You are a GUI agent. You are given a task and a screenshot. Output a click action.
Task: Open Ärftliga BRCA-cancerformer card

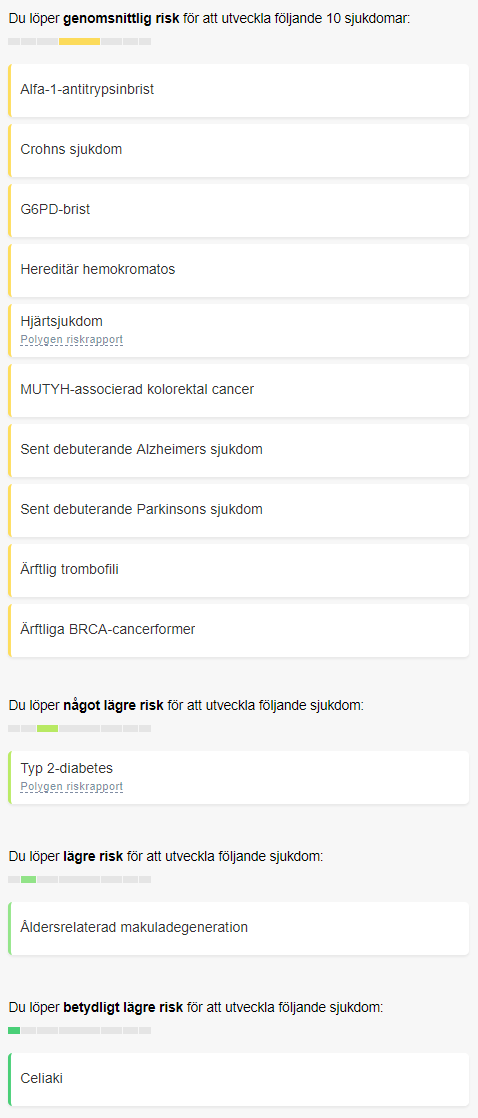click(238, 630)
